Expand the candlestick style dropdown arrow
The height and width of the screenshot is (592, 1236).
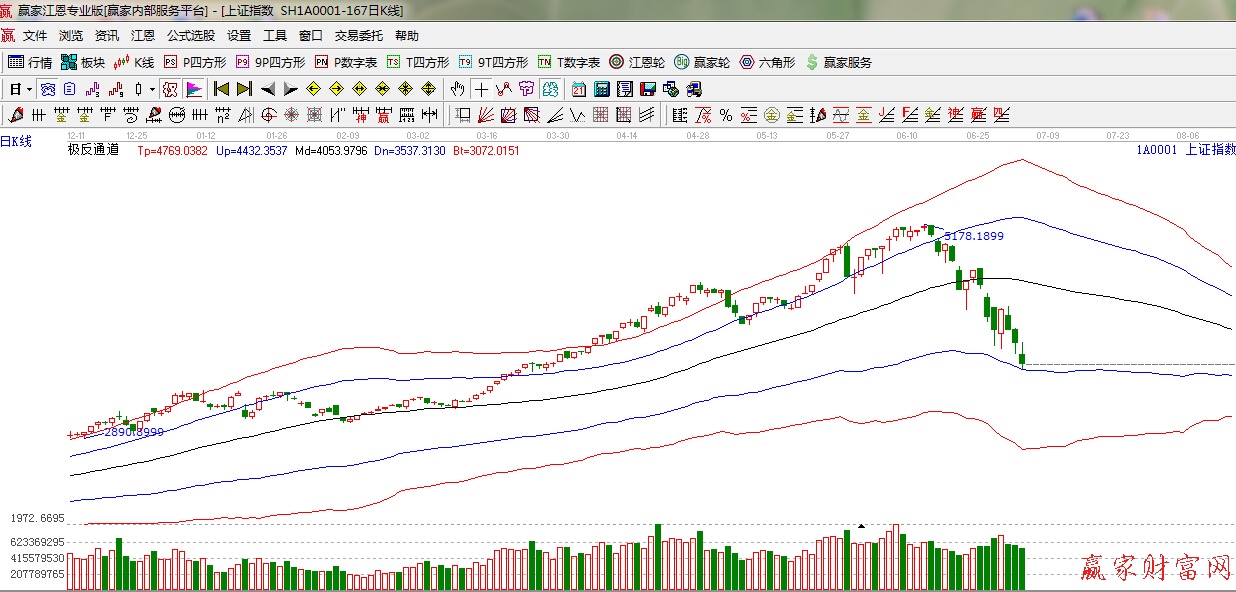tap(152, 89)
